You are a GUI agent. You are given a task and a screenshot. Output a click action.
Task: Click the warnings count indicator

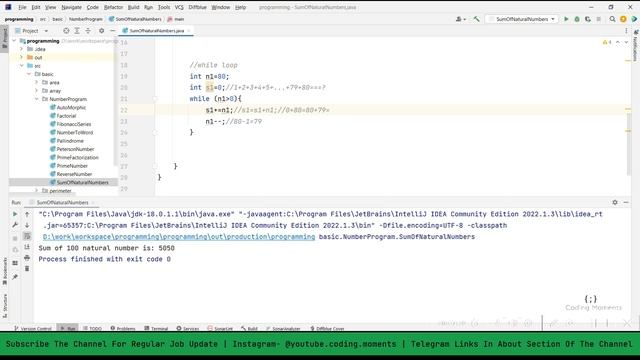click(607, 42)
